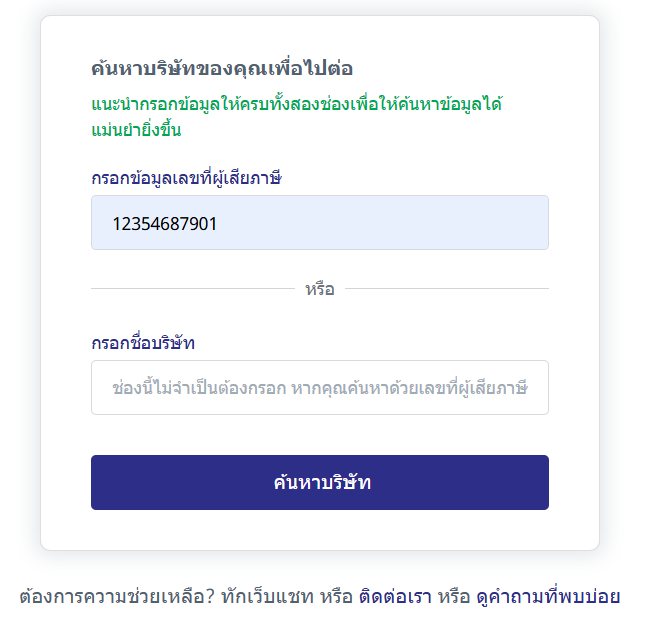
Task: Click the กรอกชื่อบริษัท field label
Action: click(x=142, y=343)
